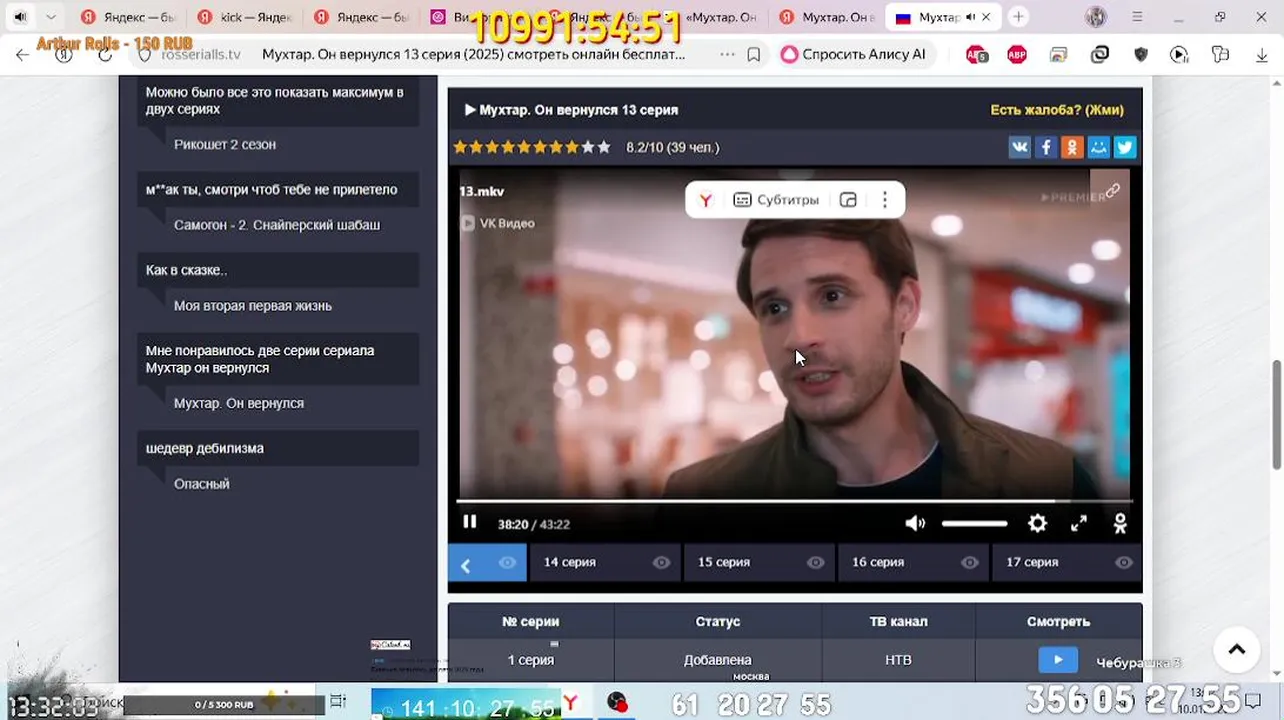This screenshot has height=720, width=1284.
Task: Share on VK via social icon
Action: coord(1019,147)
